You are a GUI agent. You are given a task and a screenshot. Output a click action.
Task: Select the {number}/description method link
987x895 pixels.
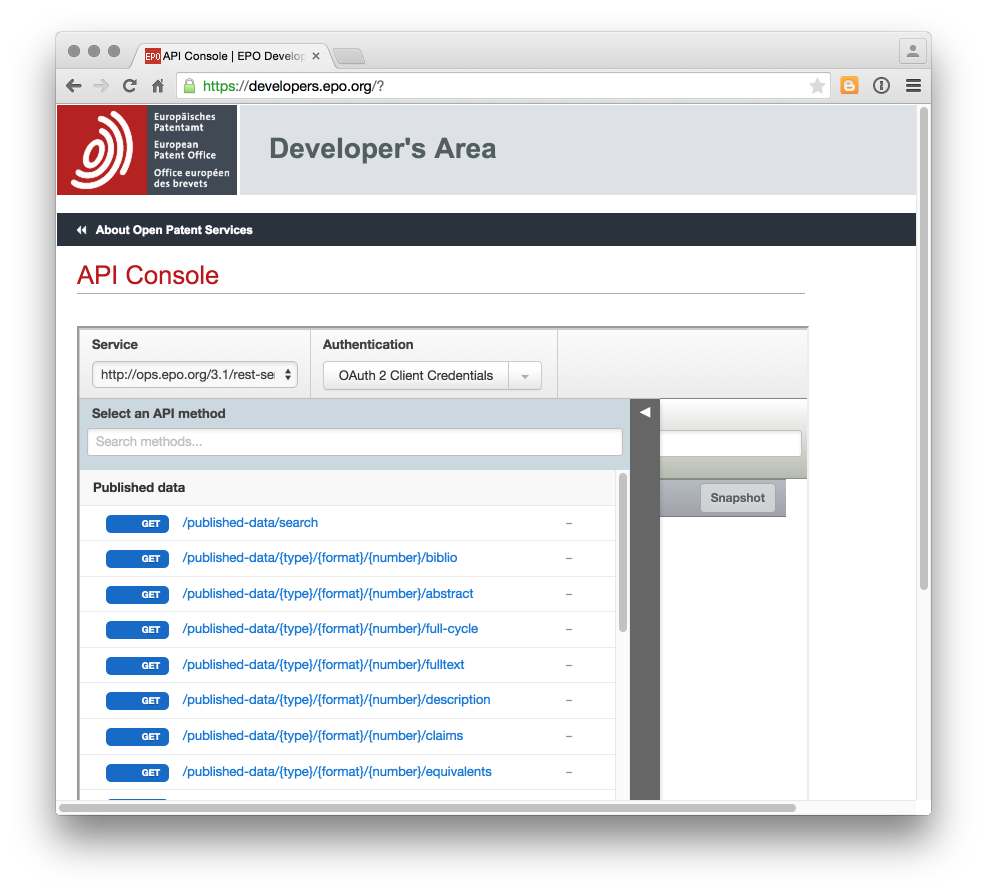(336, 701)
